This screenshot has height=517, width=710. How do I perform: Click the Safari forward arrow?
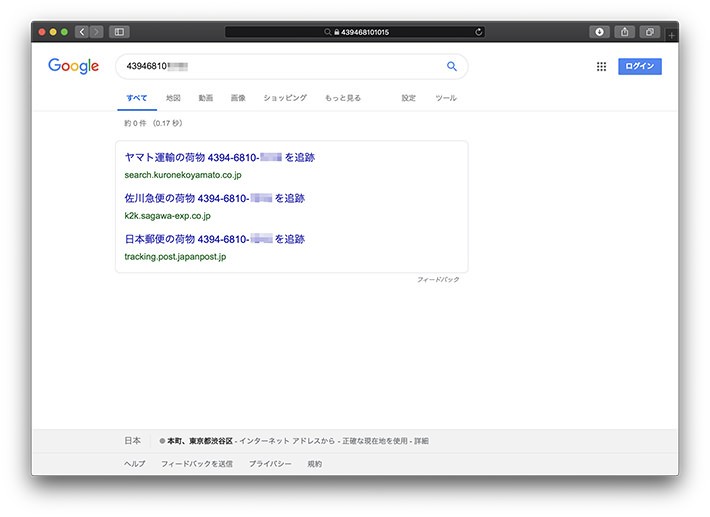(x=96, y=32)
